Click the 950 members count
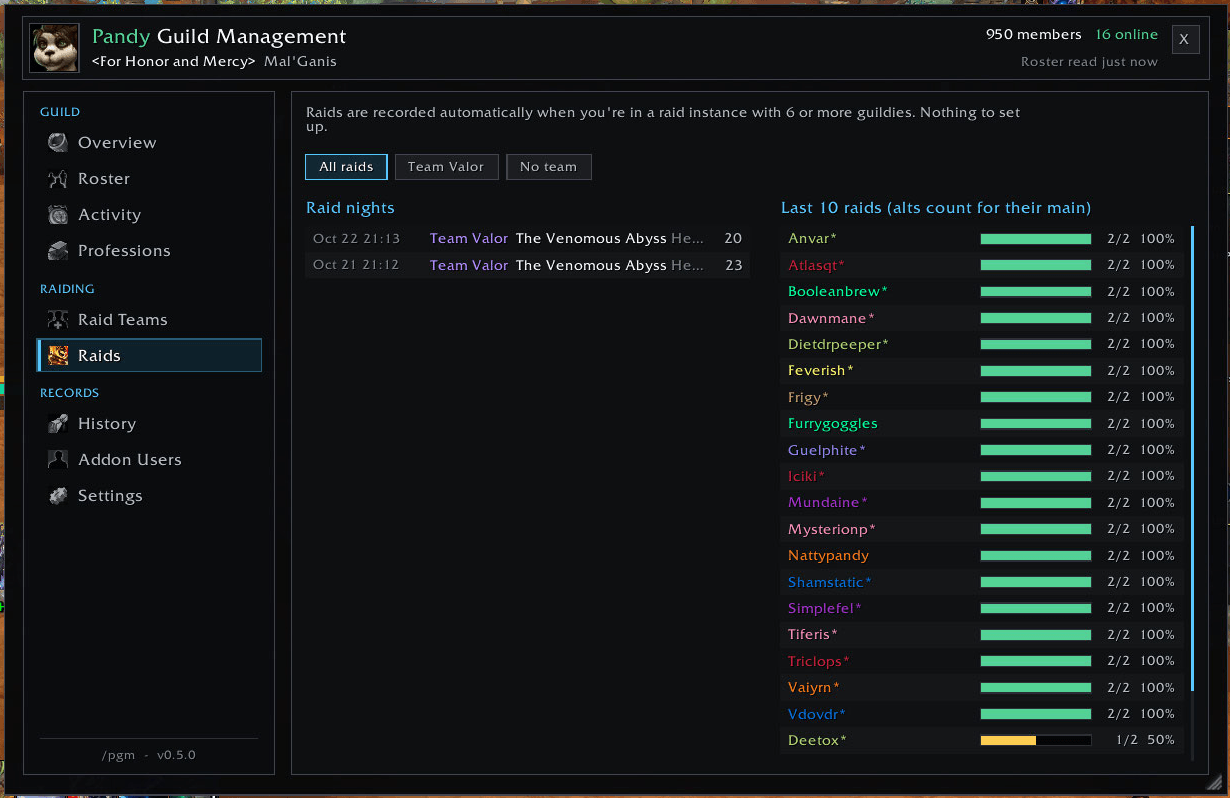 (x=1034, y=35)
